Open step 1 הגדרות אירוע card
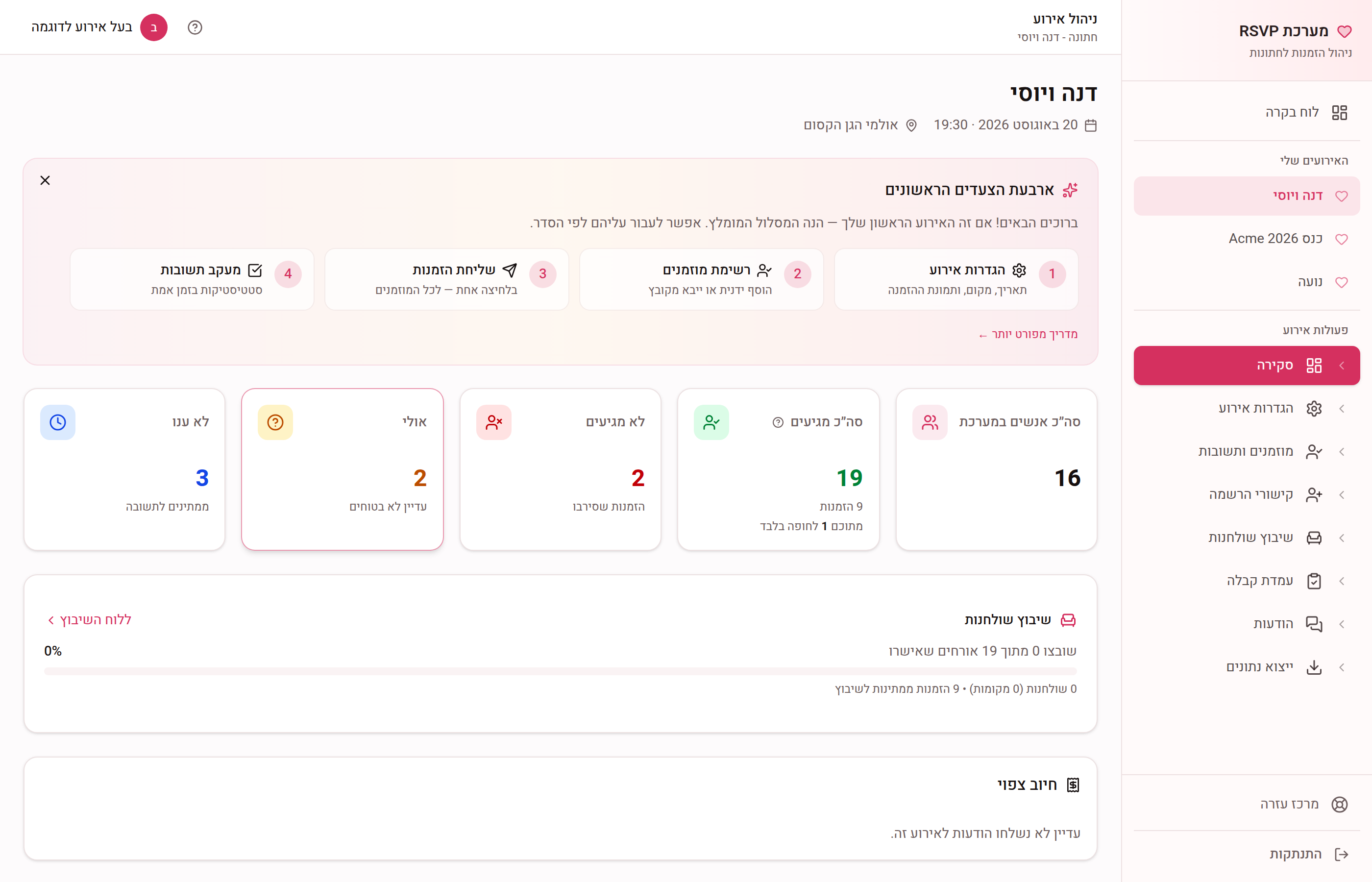 pos(956,279)
